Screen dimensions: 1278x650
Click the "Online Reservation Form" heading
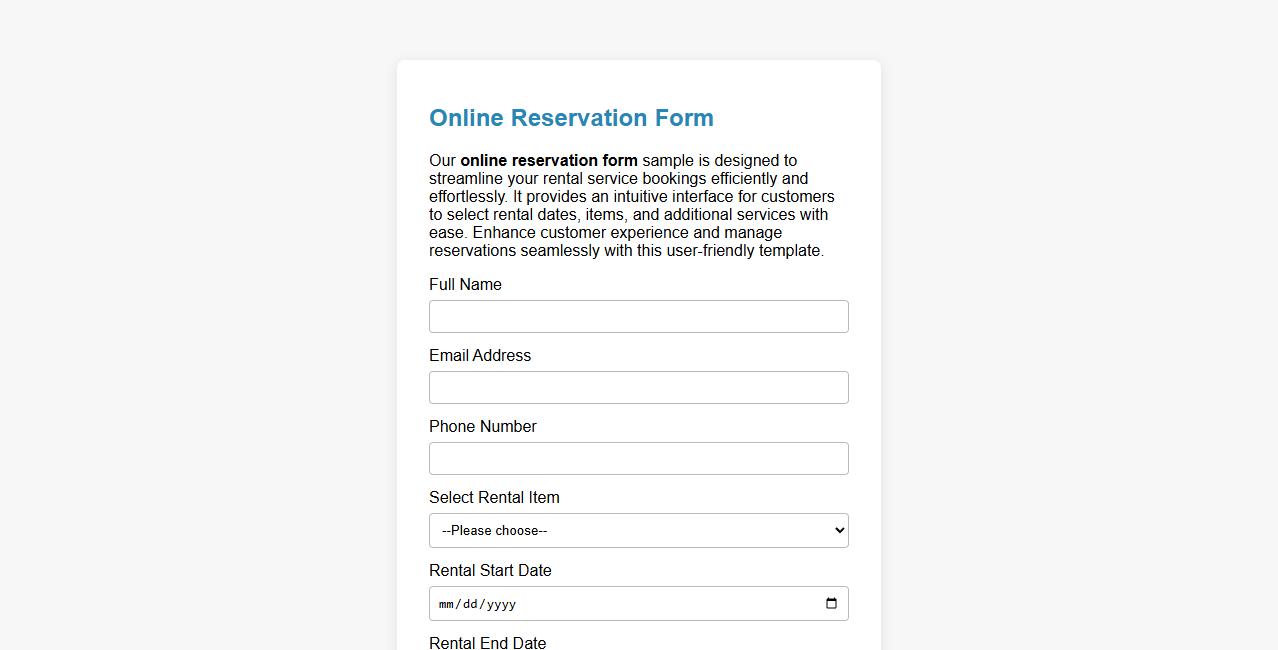pyautogui.click(x=570, y=117)
